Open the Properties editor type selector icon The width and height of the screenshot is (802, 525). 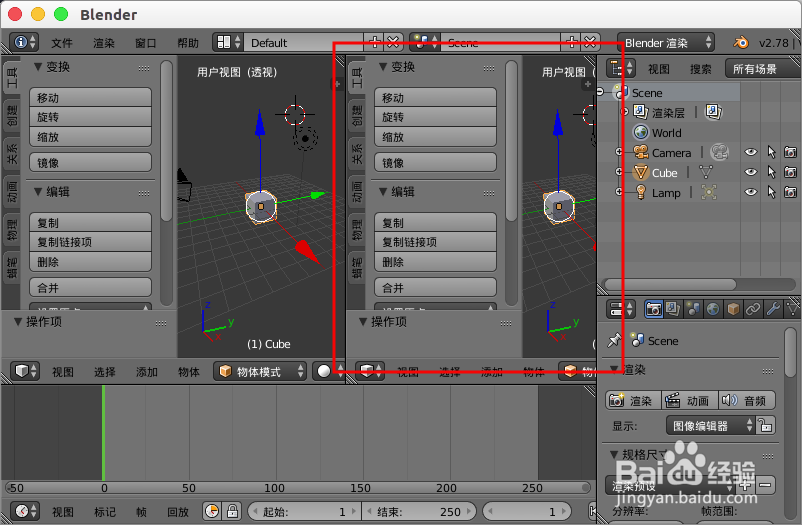[x=621, y=309]
